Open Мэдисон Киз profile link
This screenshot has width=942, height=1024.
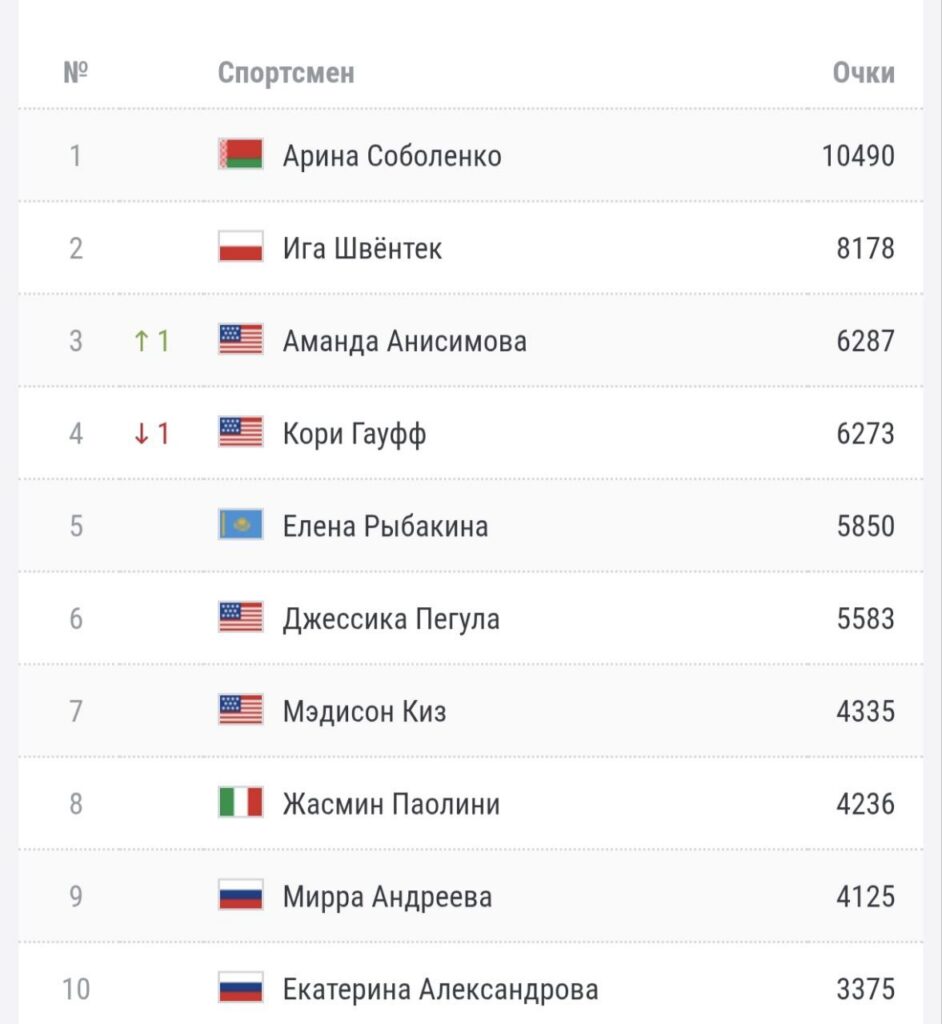click(364, 712)
